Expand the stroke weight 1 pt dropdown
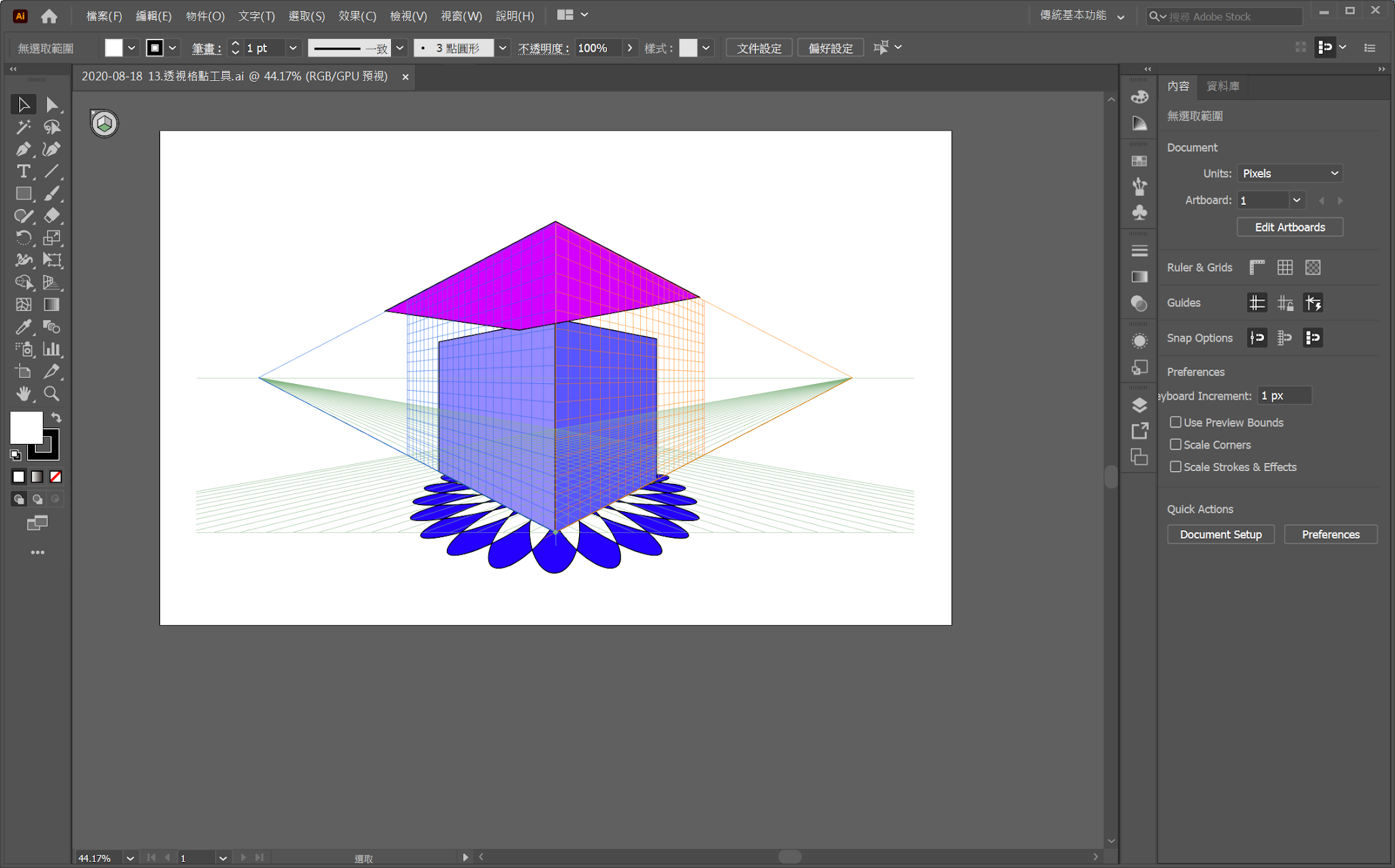The image size is (1395, 868). coord(293,48)
